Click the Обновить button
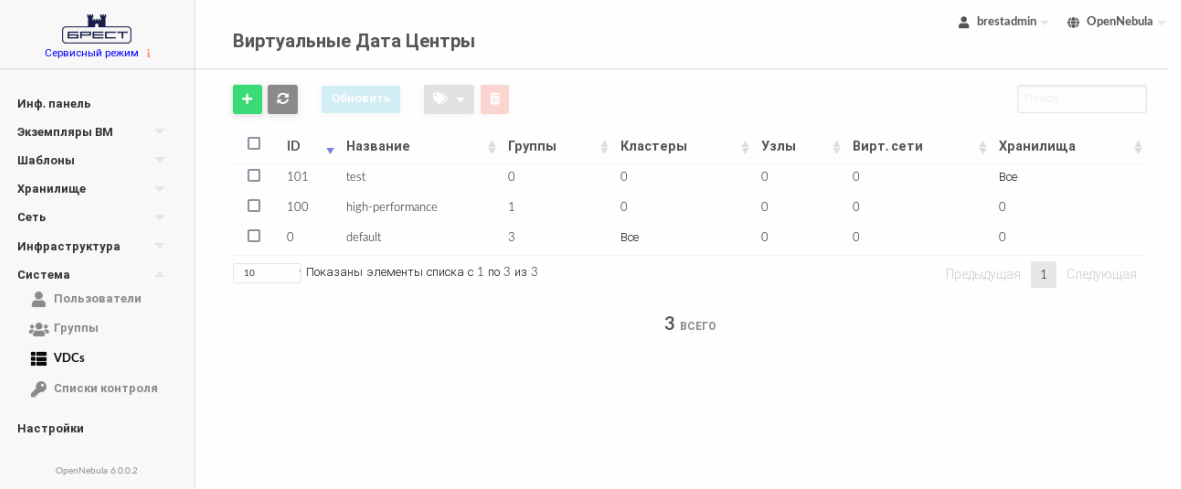Viewport: 1181px width, 489px height. [x=361, y=99]
